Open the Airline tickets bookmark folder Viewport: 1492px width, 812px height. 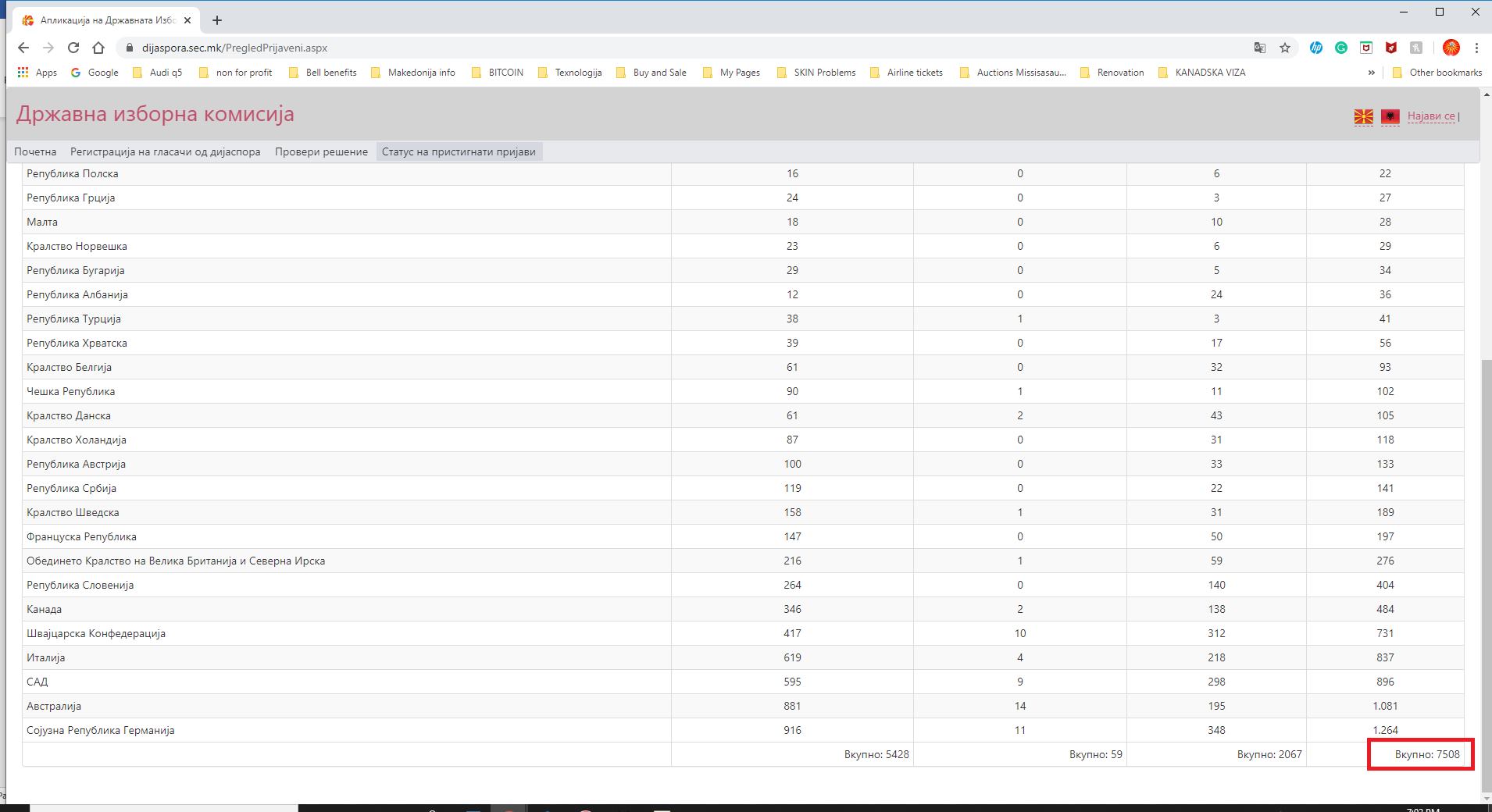point(906,73)
